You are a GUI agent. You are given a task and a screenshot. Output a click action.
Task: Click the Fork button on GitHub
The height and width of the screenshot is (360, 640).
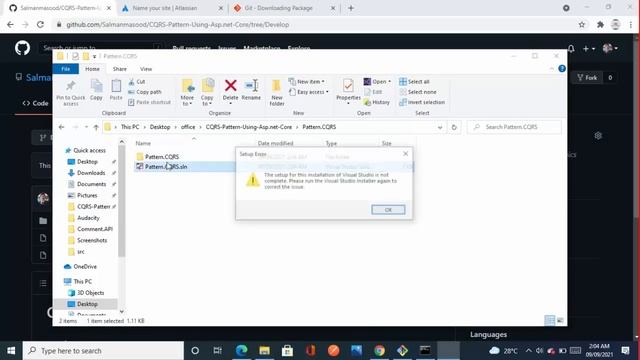(x=587, y=78)
